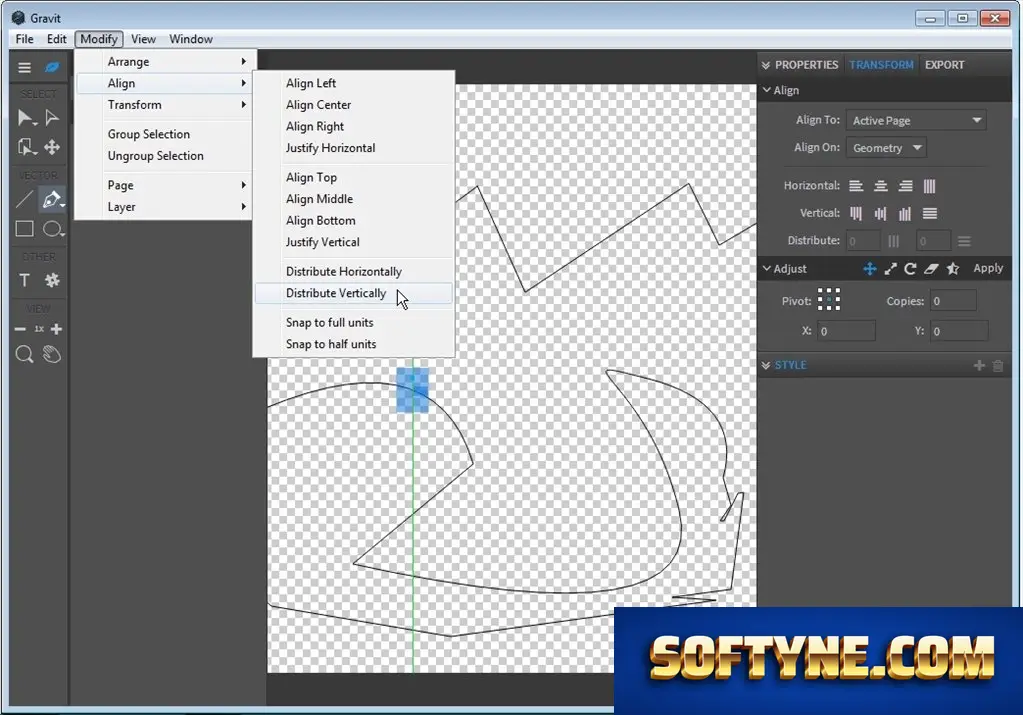Toggle the Move adjust mode icon
The width and height of the screenshot is (1023, 715).
tap(870, 268)
